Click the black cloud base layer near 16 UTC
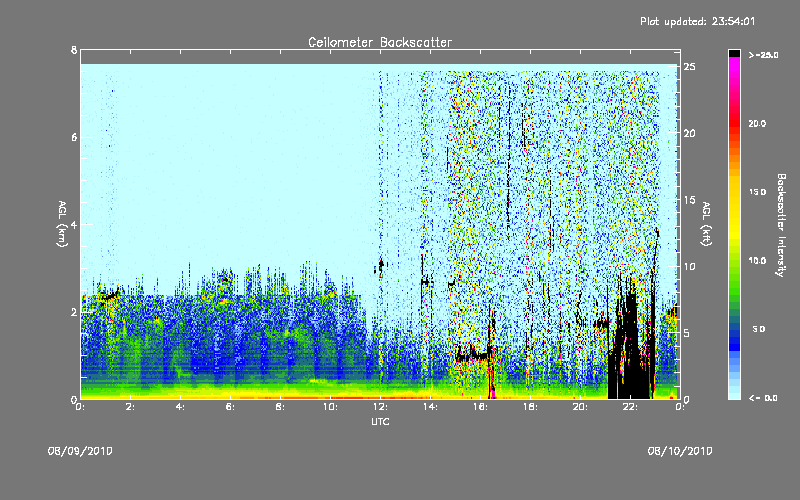Screen dimensions: 800x500 tap(474, 356)
